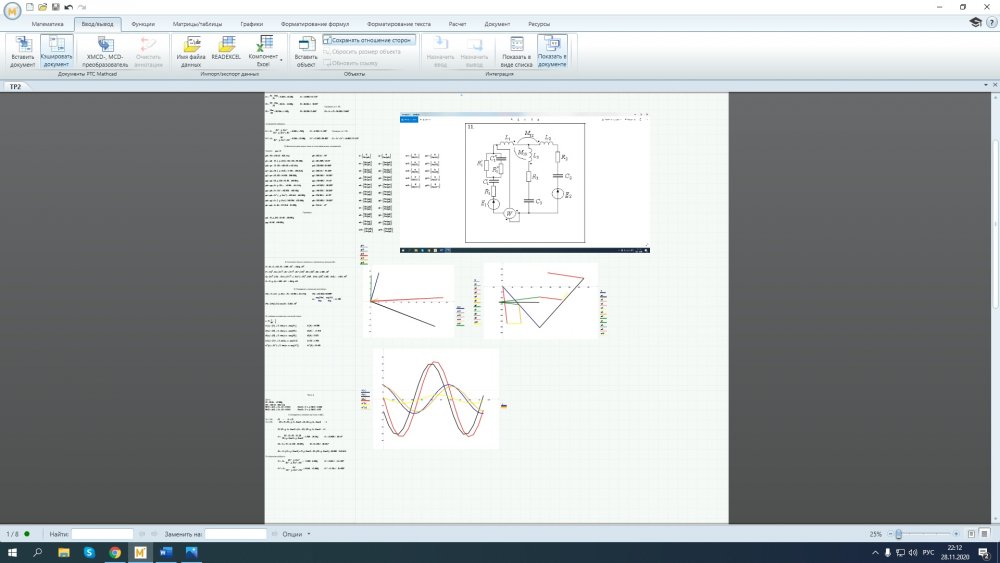Click the Найти search input field
This screenshot has height=563, width=1000.
[102, 534]
